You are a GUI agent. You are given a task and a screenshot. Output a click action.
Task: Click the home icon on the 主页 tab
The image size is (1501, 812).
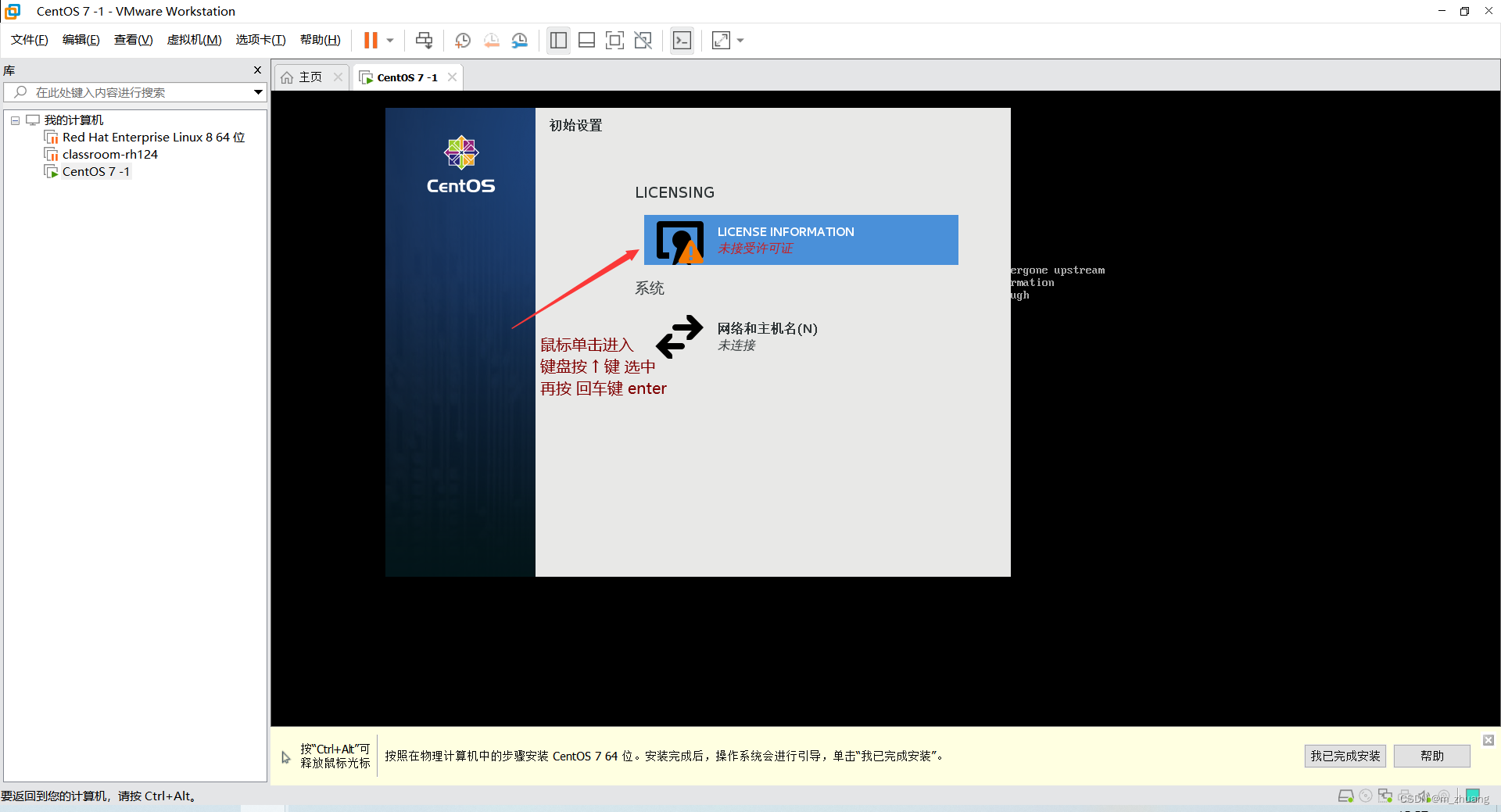pos(287,77)
